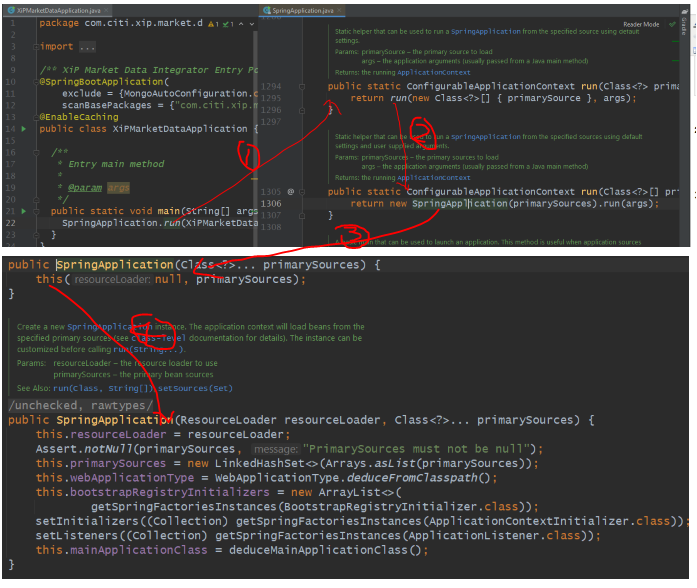Open SpringApplication link in first Javadoc

click(485, 32)
